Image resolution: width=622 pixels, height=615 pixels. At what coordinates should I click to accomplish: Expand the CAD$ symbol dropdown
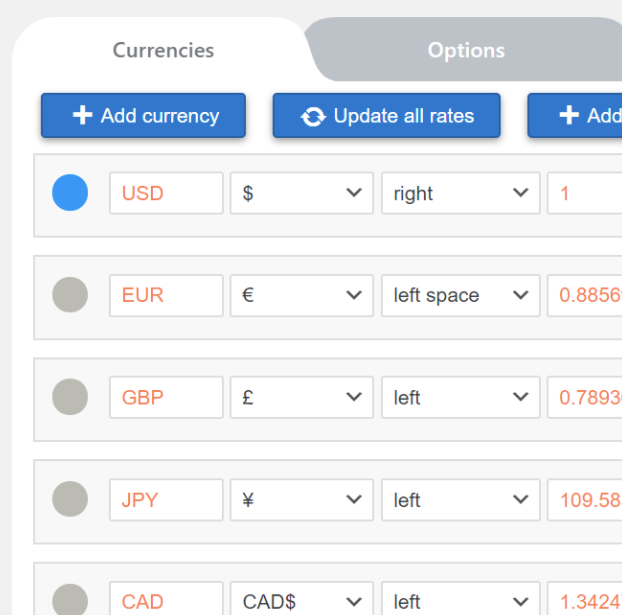302,601
